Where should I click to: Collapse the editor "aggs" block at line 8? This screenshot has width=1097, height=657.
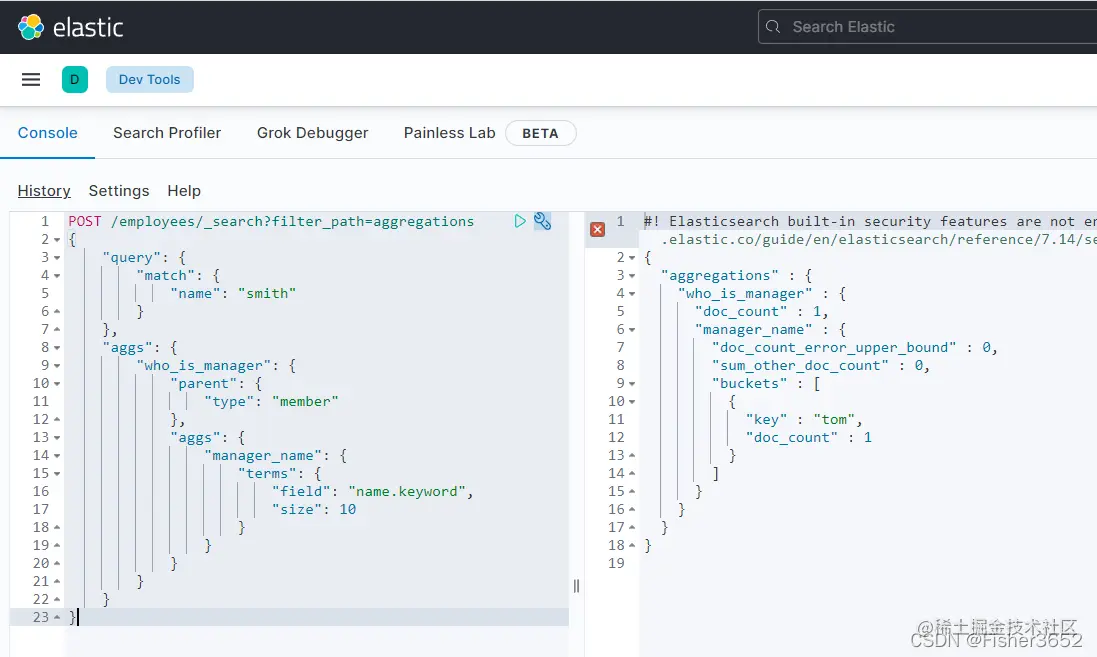57,348
